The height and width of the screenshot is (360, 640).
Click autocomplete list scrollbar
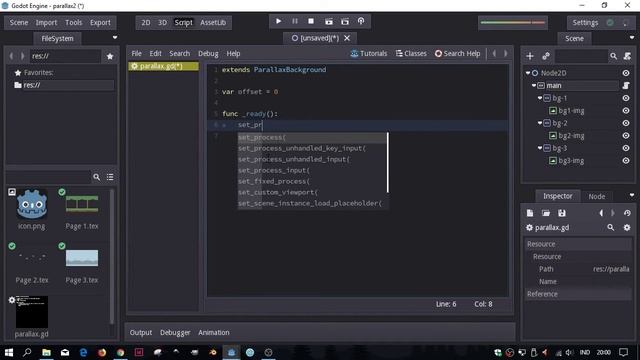(388, 162)
